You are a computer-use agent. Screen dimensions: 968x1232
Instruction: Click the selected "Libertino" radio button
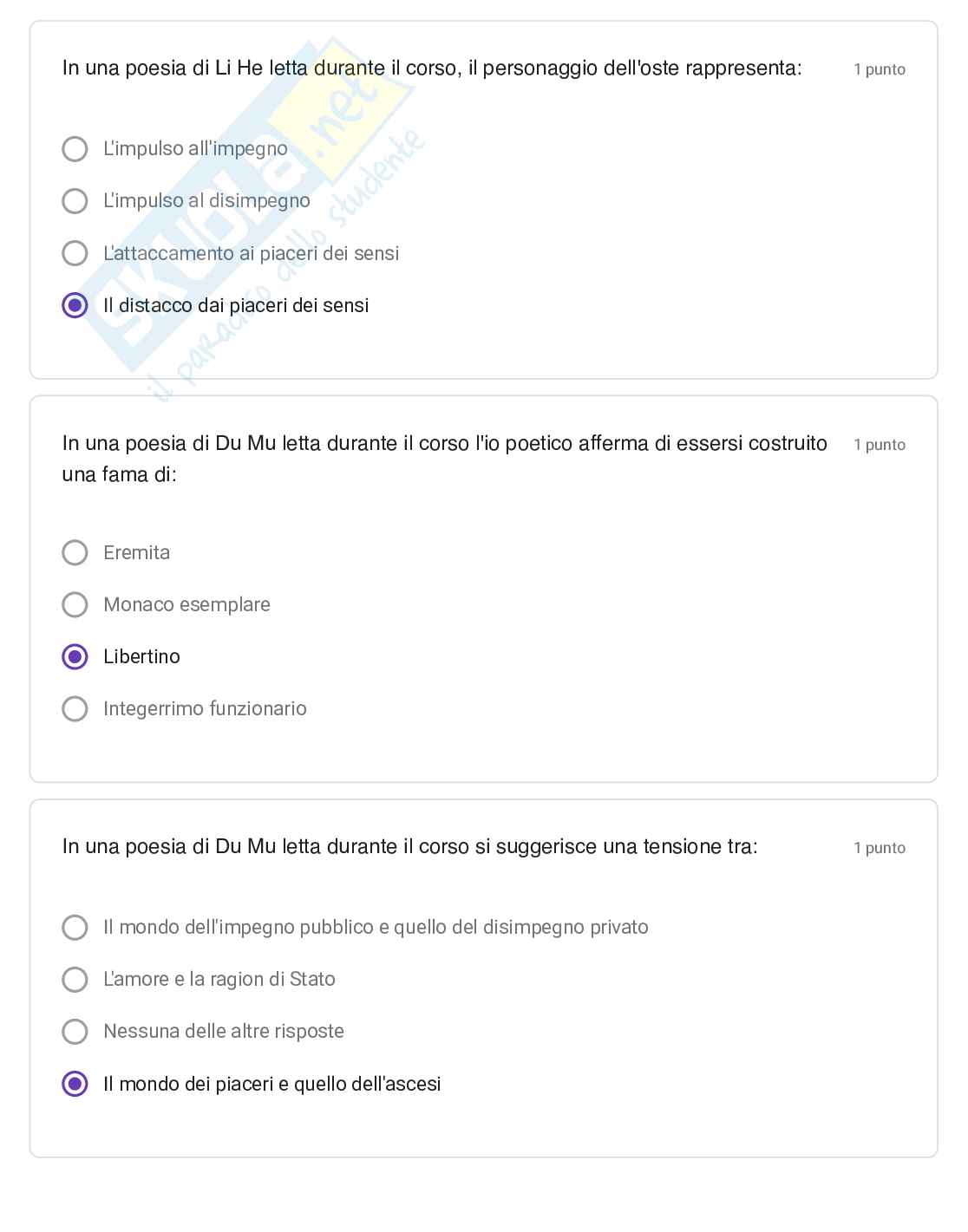75,656
